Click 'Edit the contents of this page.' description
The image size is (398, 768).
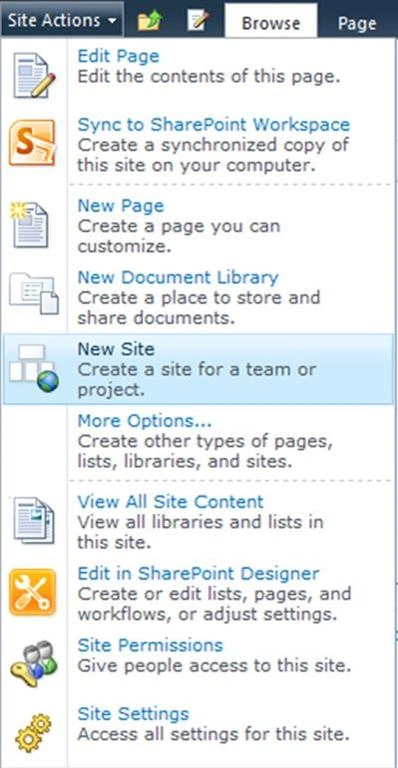[x=209, y=77]
